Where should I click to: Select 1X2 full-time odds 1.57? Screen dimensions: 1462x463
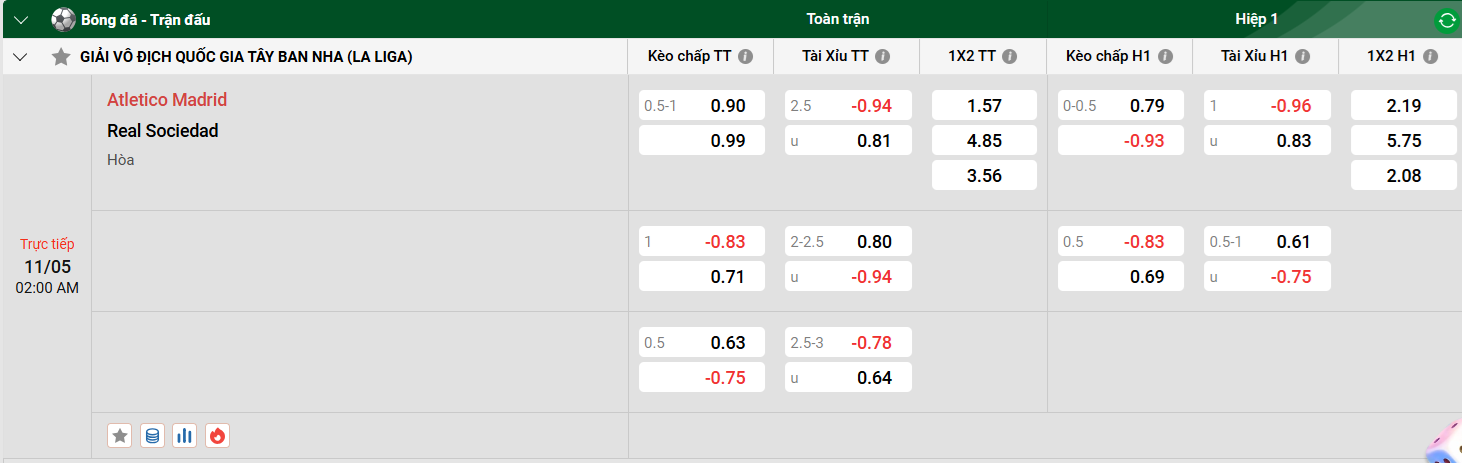coord(984,105)
